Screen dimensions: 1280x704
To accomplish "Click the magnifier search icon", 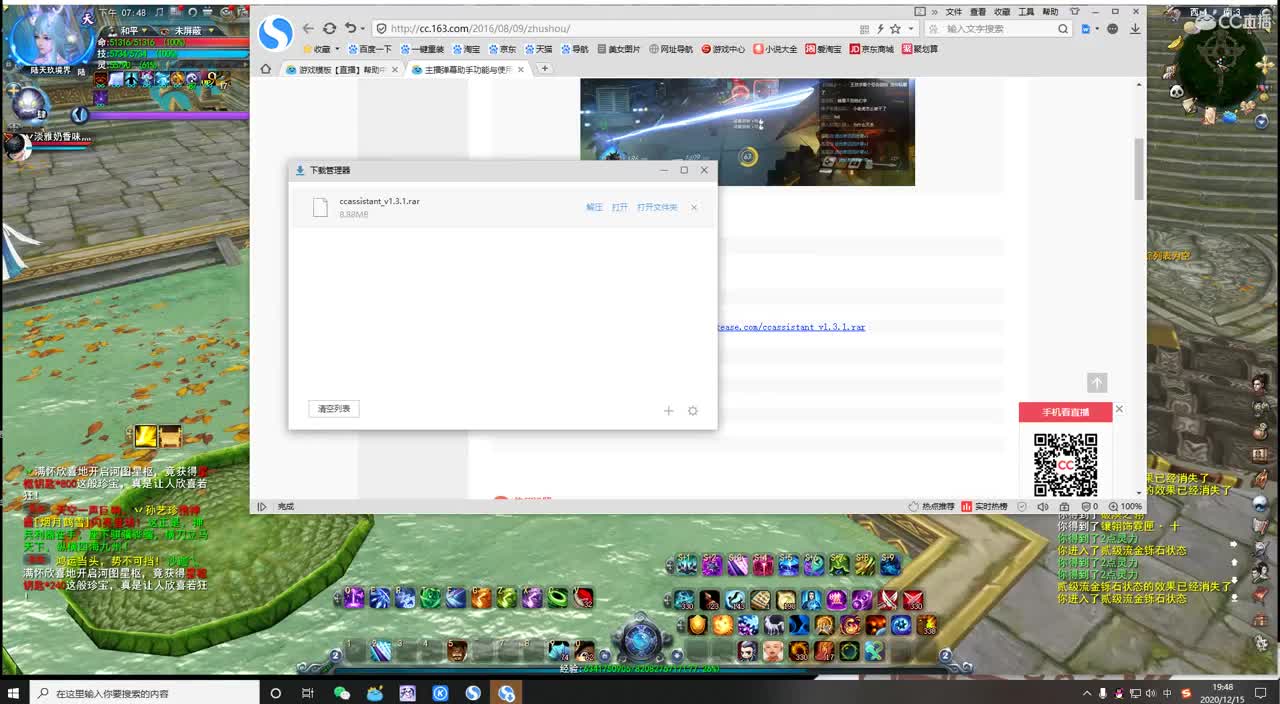I will point(1064,29).
